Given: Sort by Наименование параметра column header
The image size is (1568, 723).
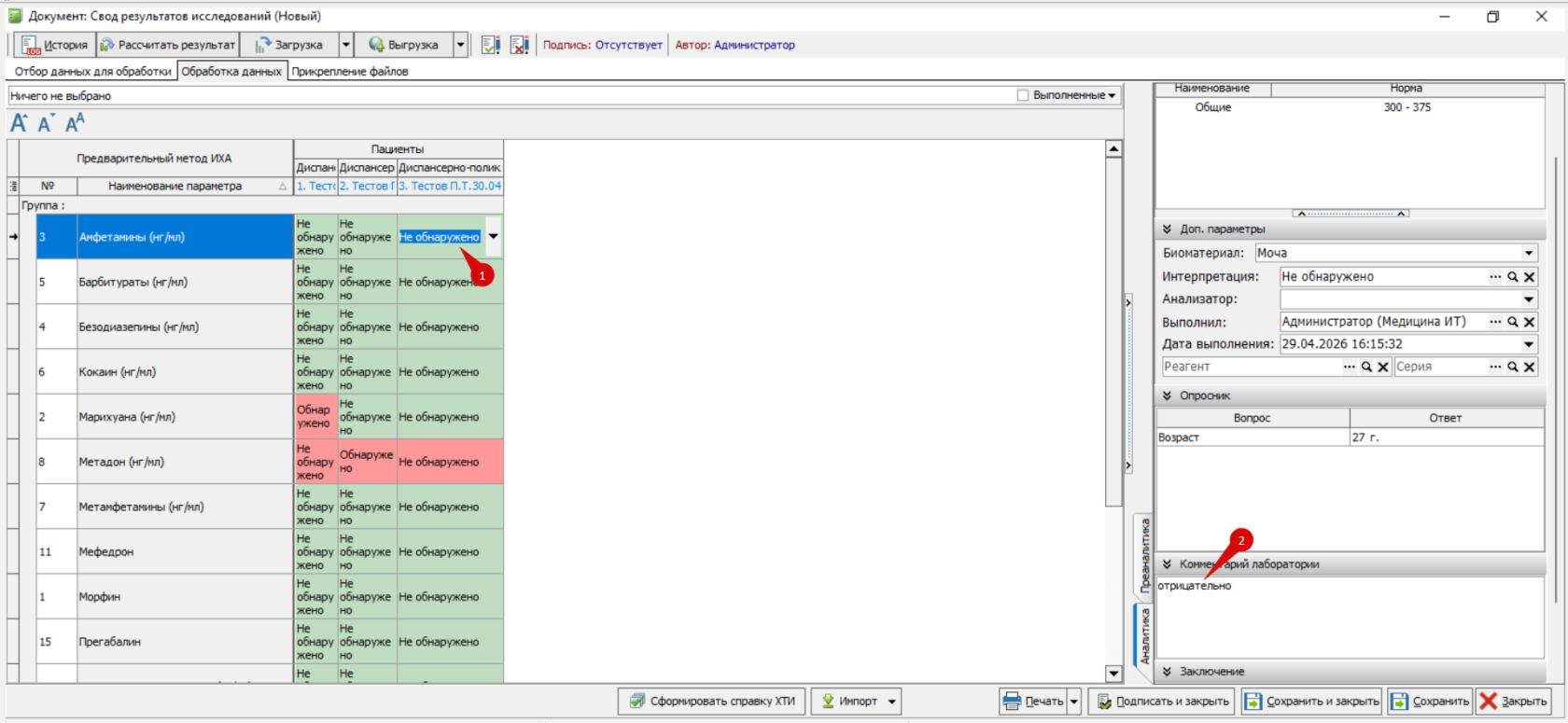Looking at the screenshot, I should (x=185, y=186).
